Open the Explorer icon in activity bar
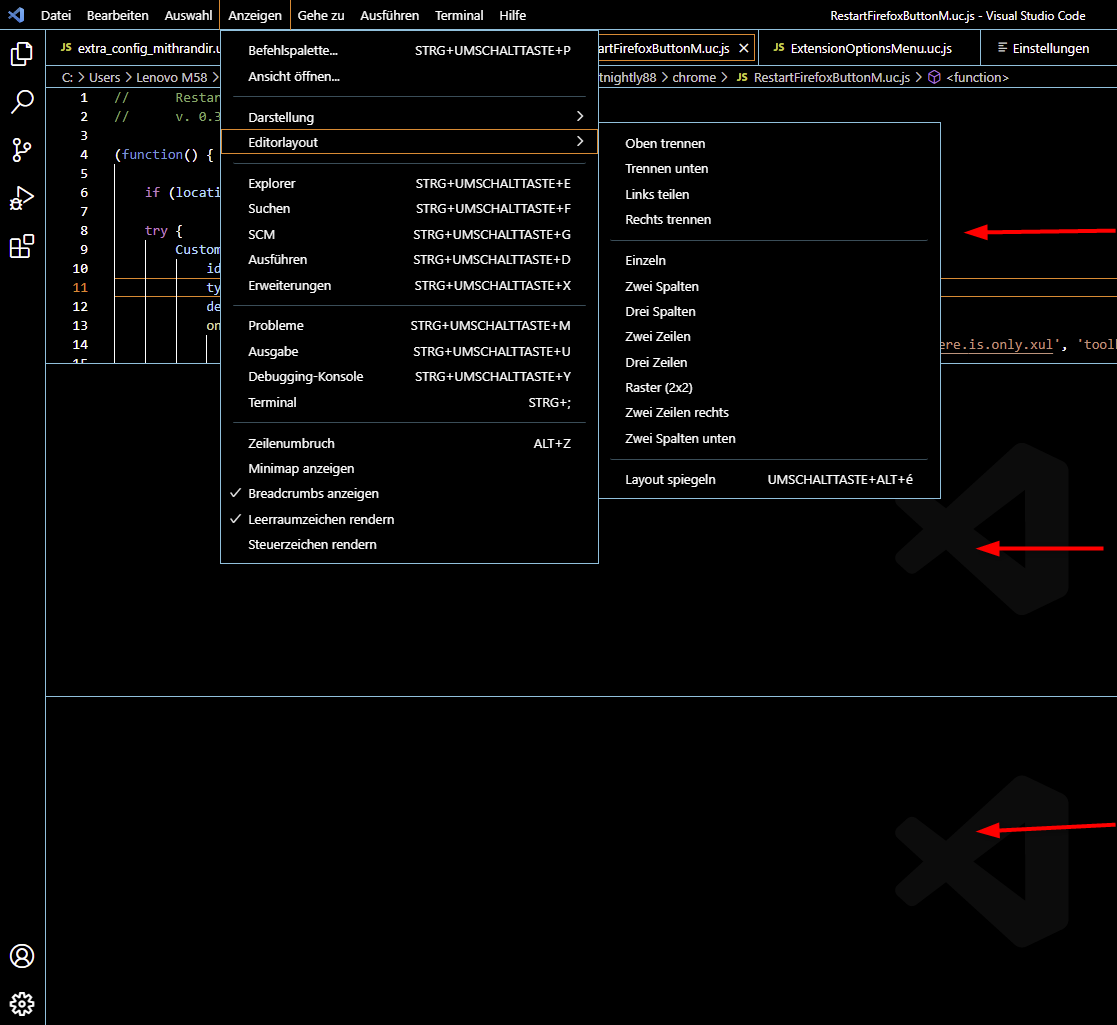Screen dimensions: 1117x1025 22,53
